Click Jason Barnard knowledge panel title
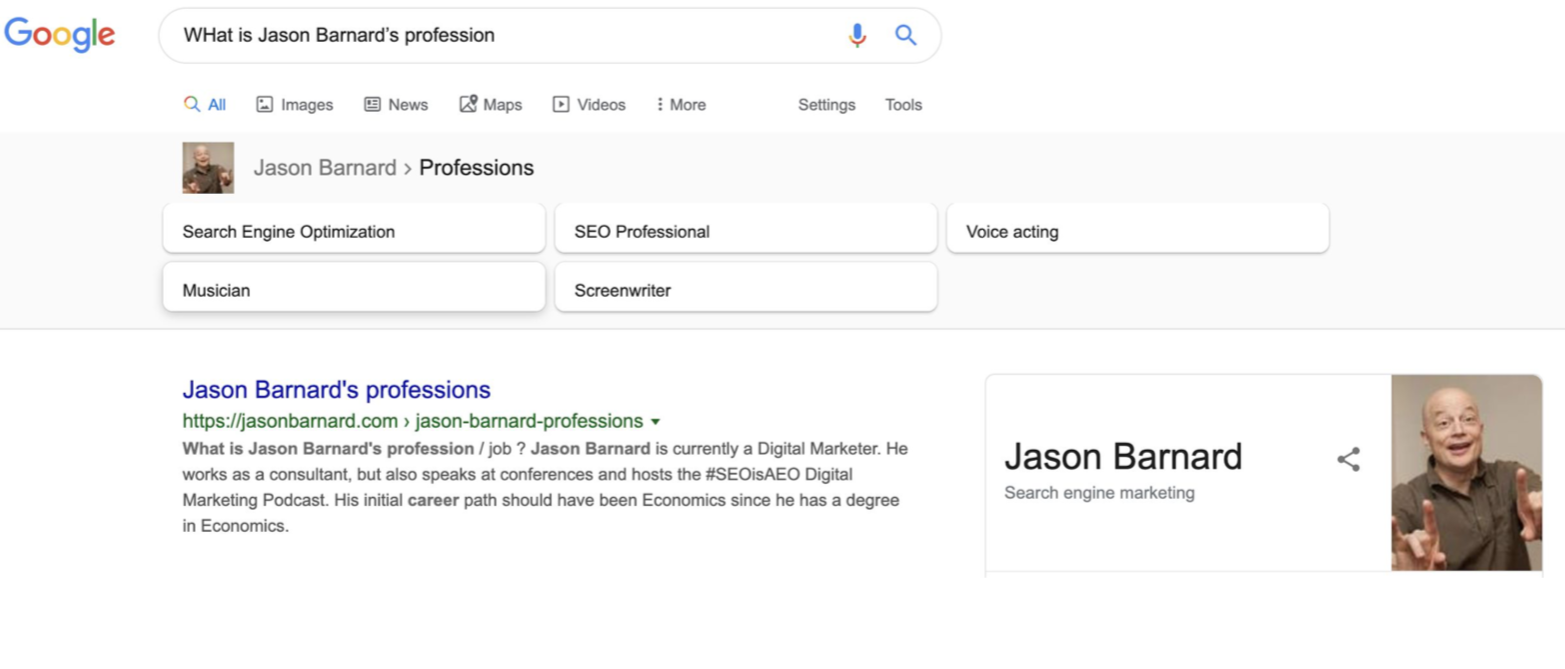The height and width of the screenshot is (669, 1565). tap(1123, 456)
